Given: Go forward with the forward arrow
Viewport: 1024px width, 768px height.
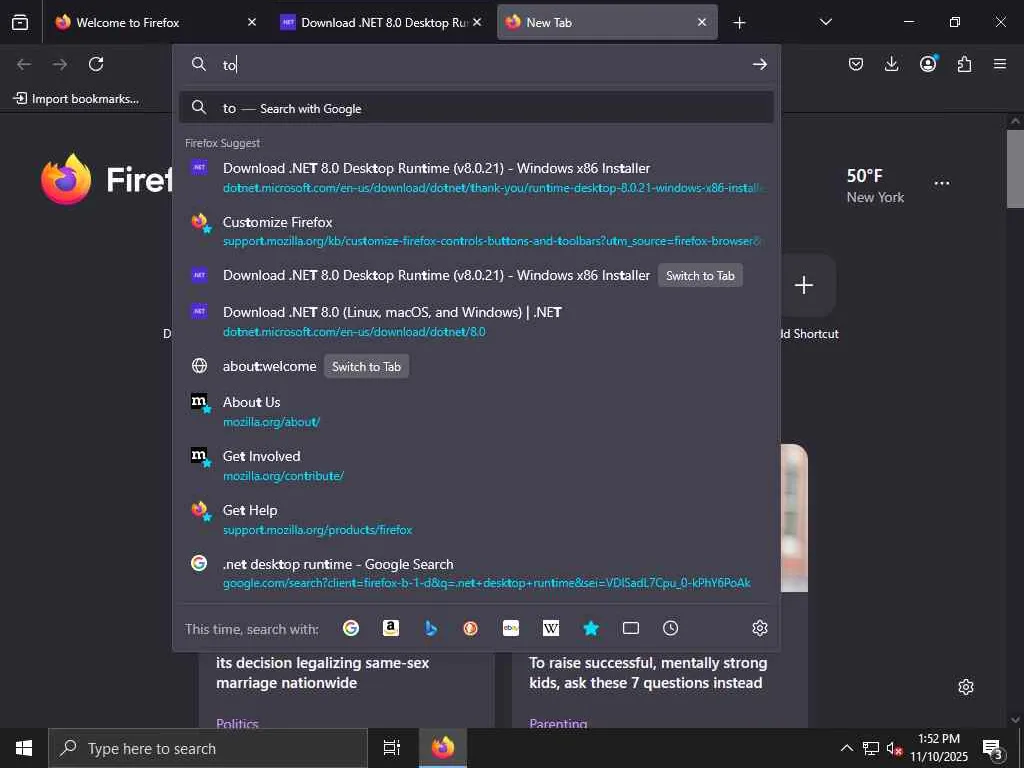Looking at the screenshot, I should click(60, 64).
